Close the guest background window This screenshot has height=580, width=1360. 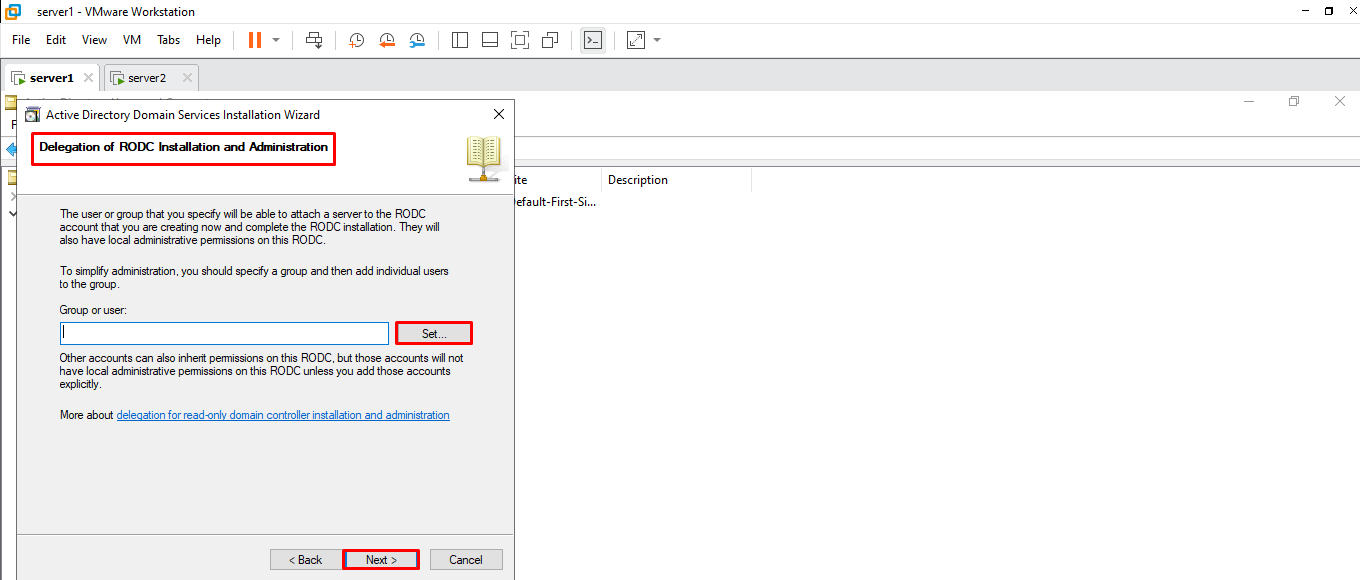point(1340,101)
